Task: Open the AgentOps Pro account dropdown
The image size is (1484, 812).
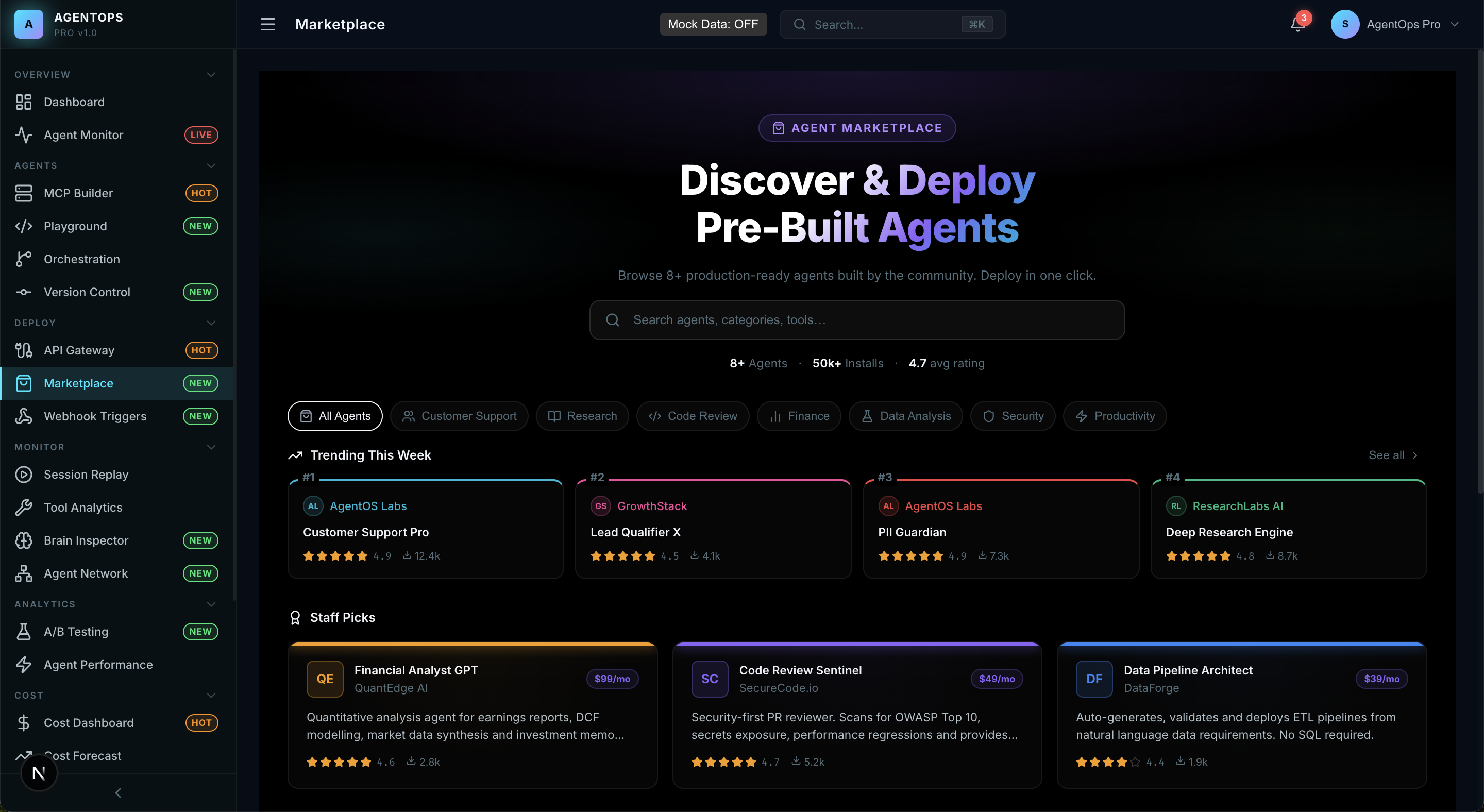Action: (1394, 24)
